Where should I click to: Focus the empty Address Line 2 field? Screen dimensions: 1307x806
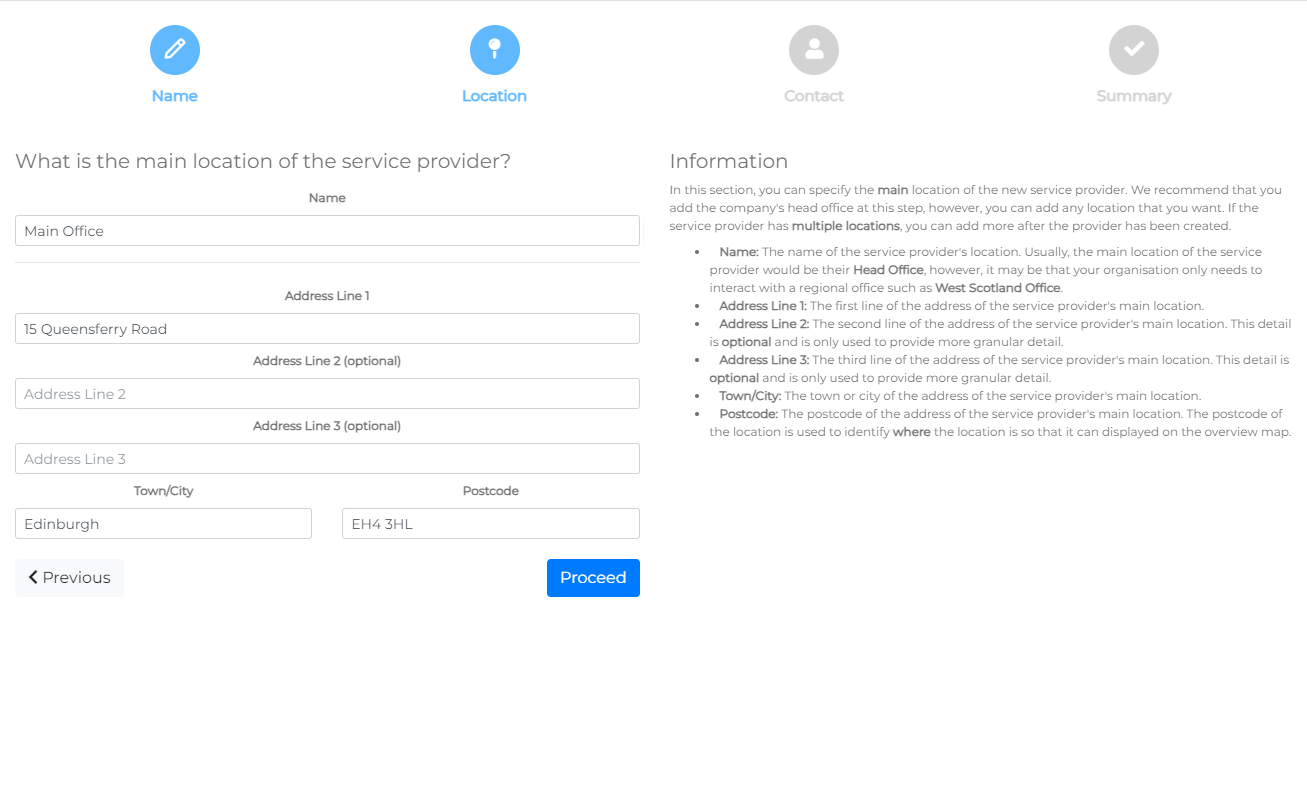(327, 394)
